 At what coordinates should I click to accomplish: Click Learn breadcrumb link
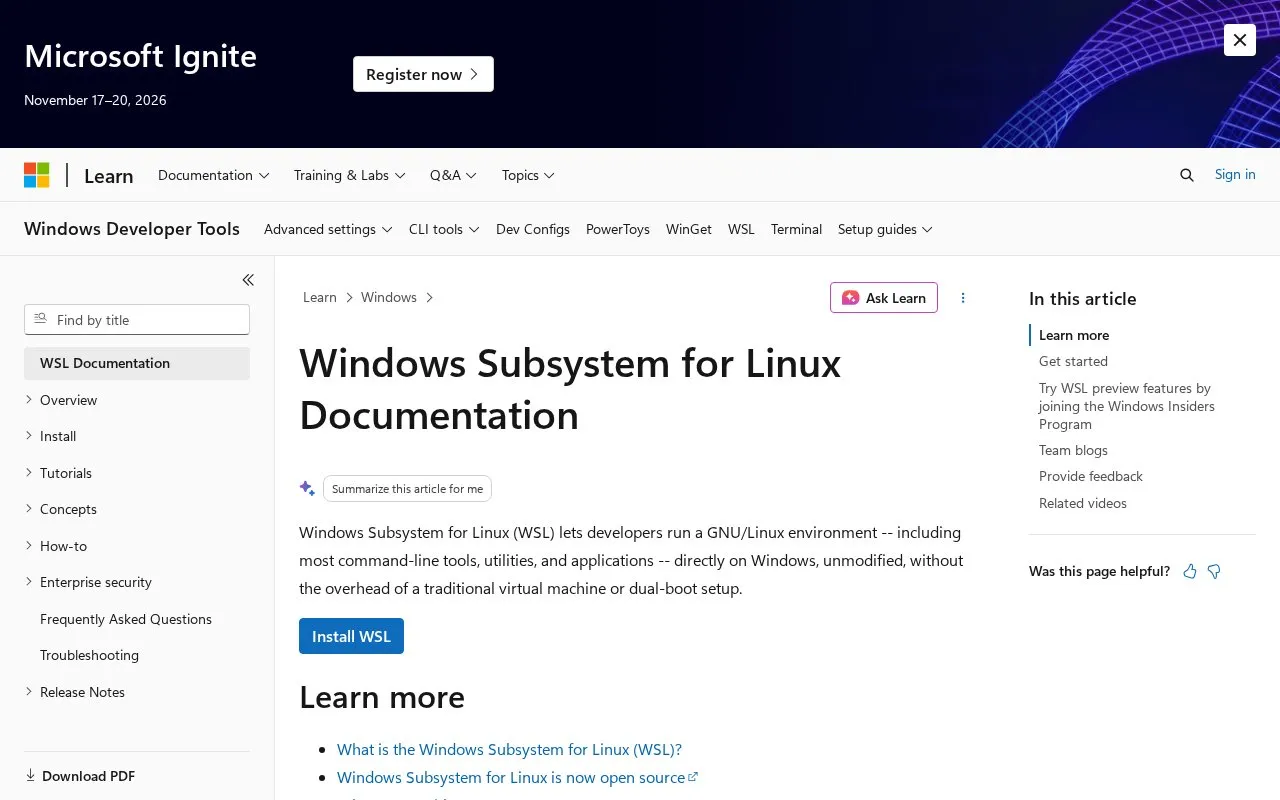tap(320, 297)
